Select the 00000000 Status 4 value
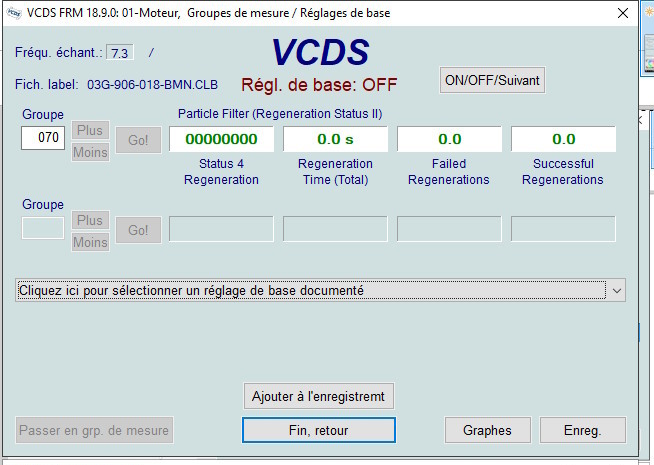The image size is (654, 465). (x=221, y=139)
